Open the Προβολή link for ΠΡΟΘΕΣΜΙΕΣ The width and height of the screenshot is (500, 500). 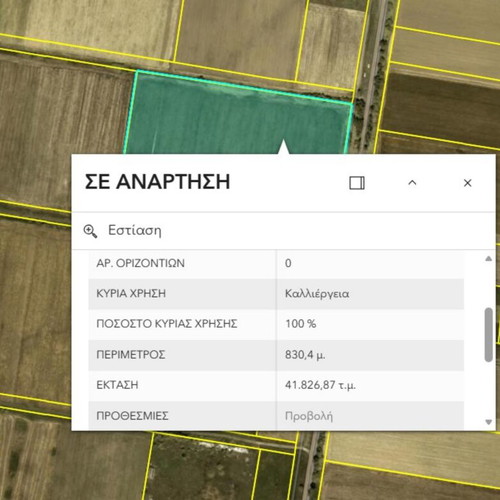tap(309, 416)
